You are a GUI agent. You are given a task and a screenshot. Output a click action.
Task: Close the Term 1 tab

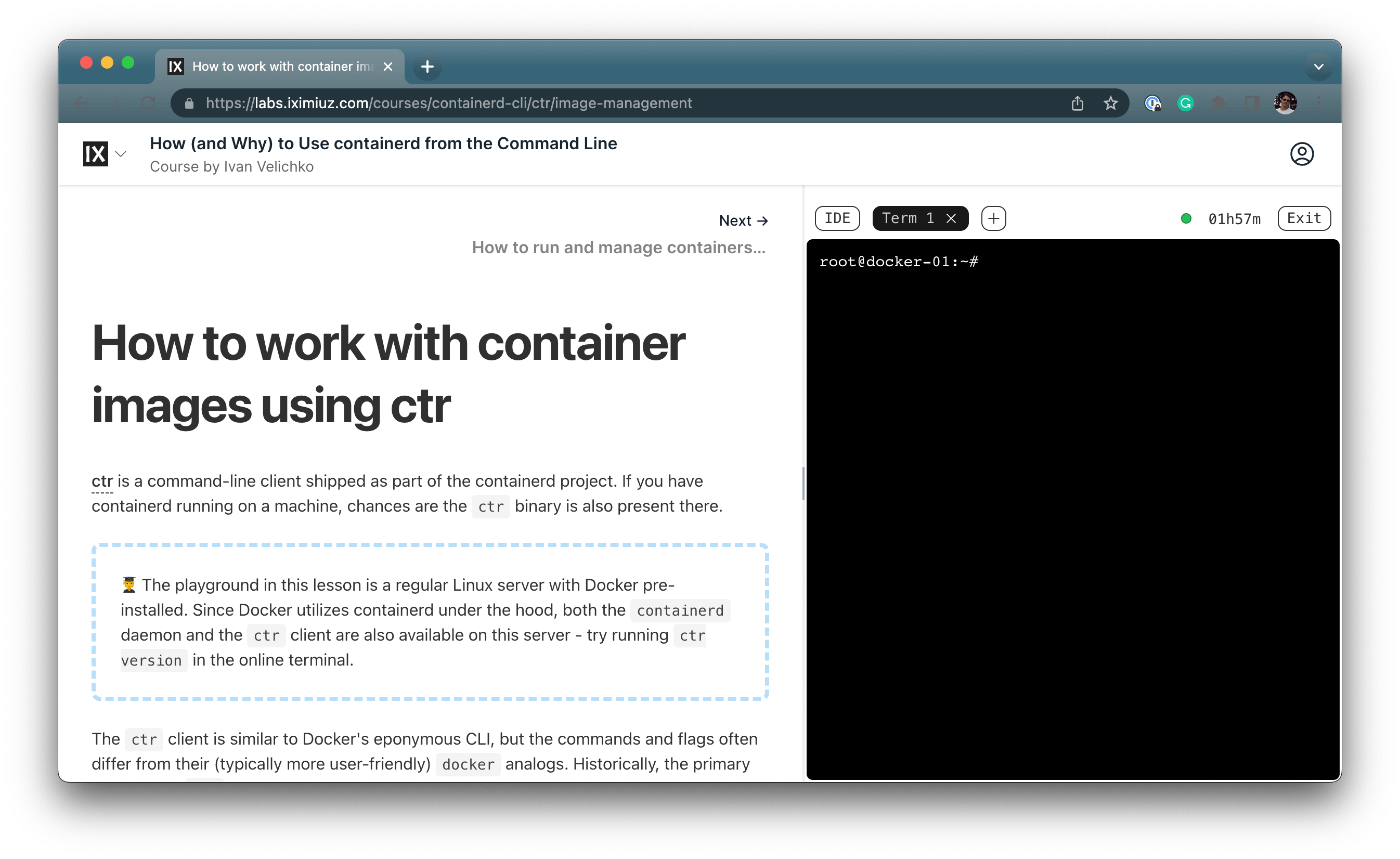click(951, 218)
